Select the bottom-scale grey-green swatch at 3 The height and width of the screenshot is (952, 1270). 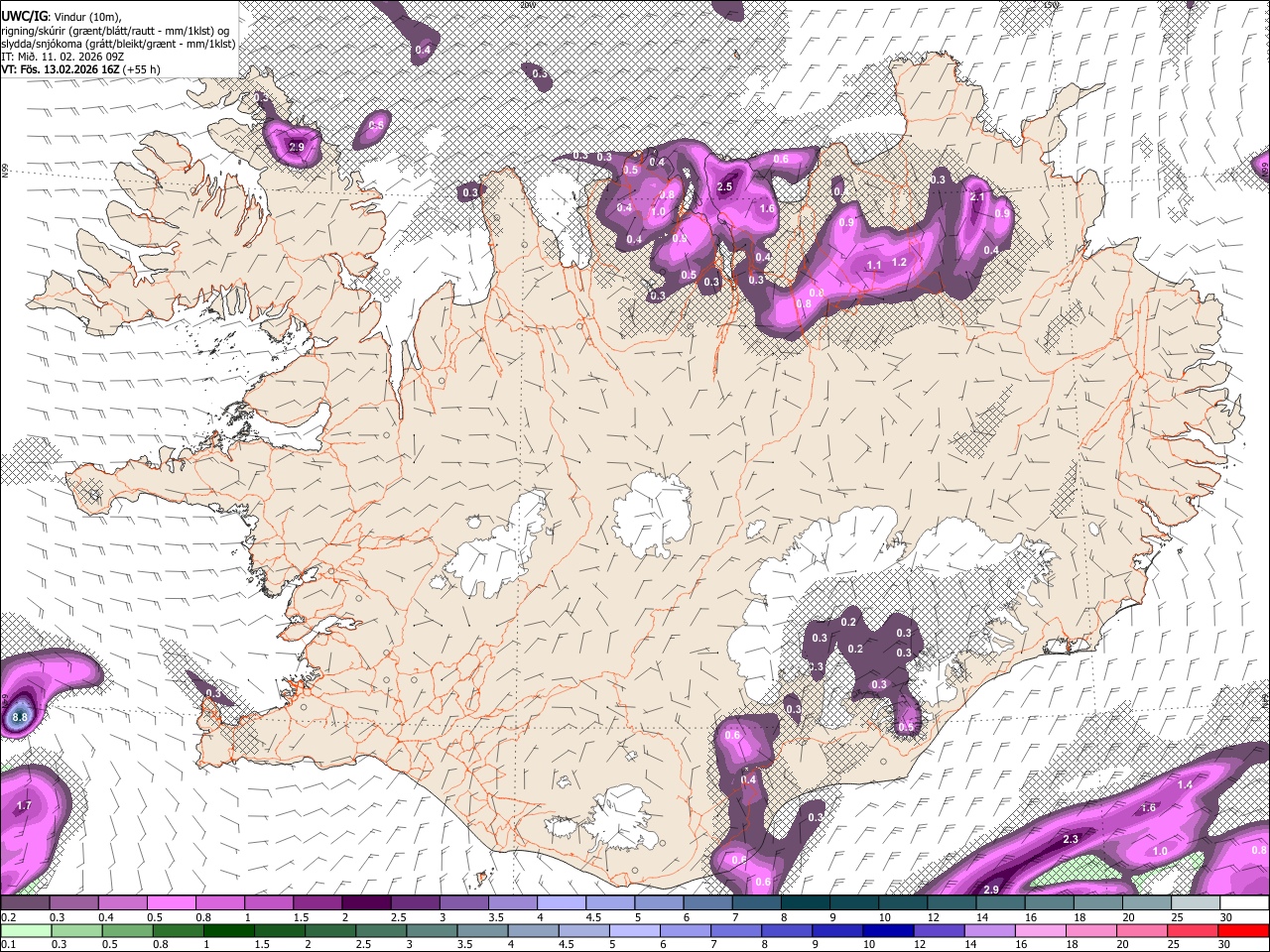point(431,930)
